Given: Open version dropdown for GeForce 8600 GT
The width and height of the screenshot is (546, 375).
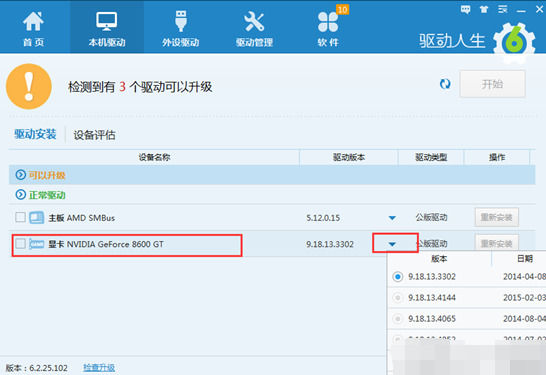Looking at the screenshot, I should (392, 244).
